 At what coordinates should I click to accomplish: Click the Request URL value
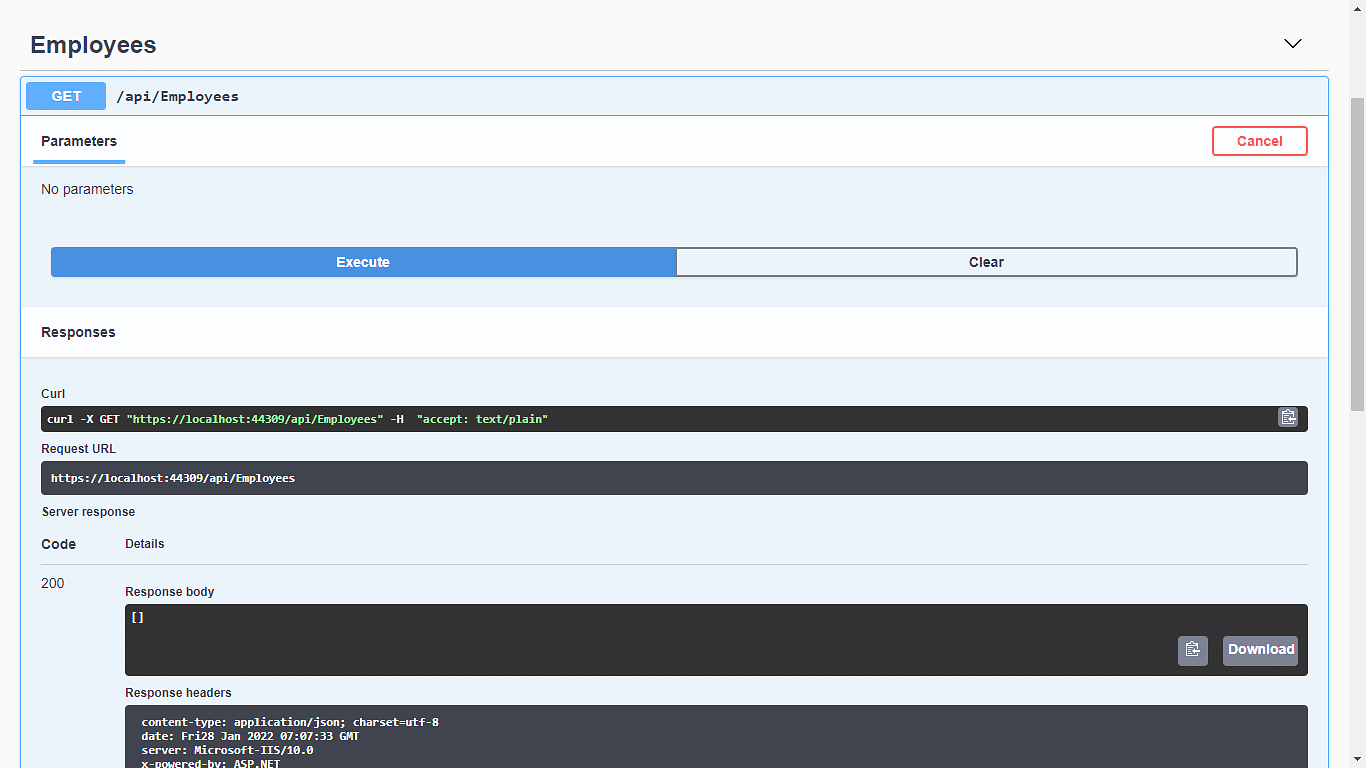(x=173, y=478)
